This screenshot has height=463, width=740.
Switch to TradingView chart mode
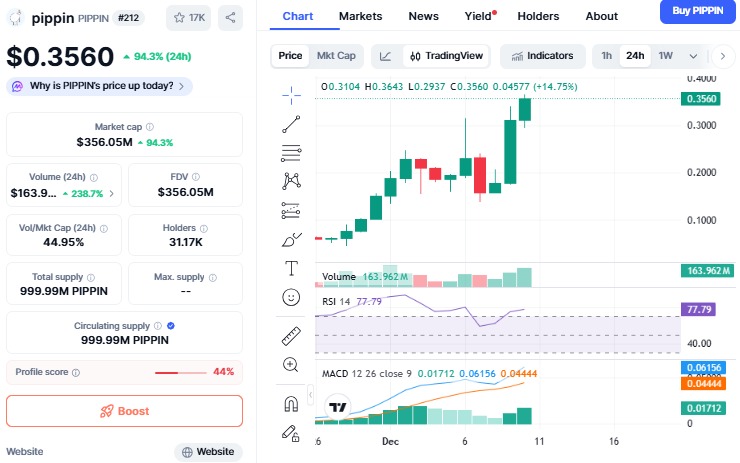click(446, 56)
